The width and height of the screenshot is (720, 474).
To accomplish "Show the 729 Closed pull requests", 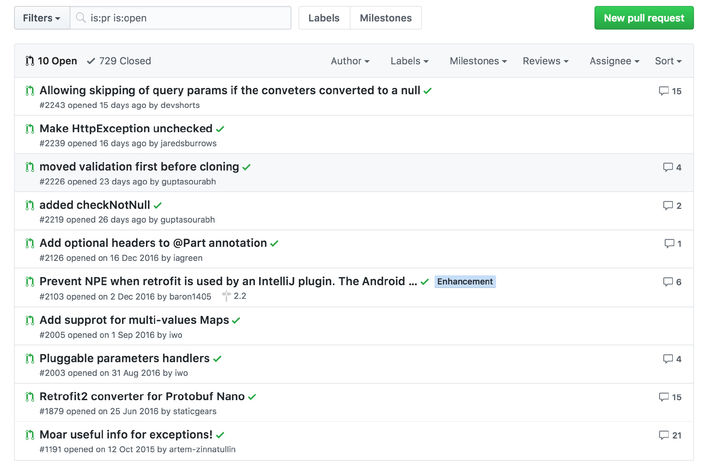I will [x=119, y=61].
